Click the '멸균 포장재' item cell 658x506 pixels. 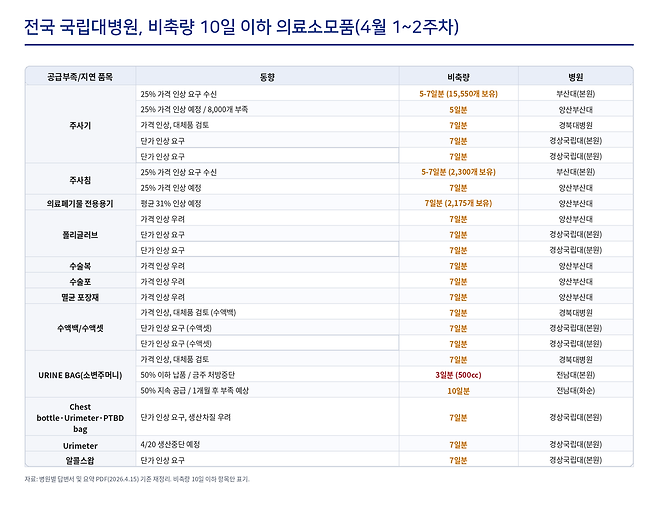pos(80,297)
